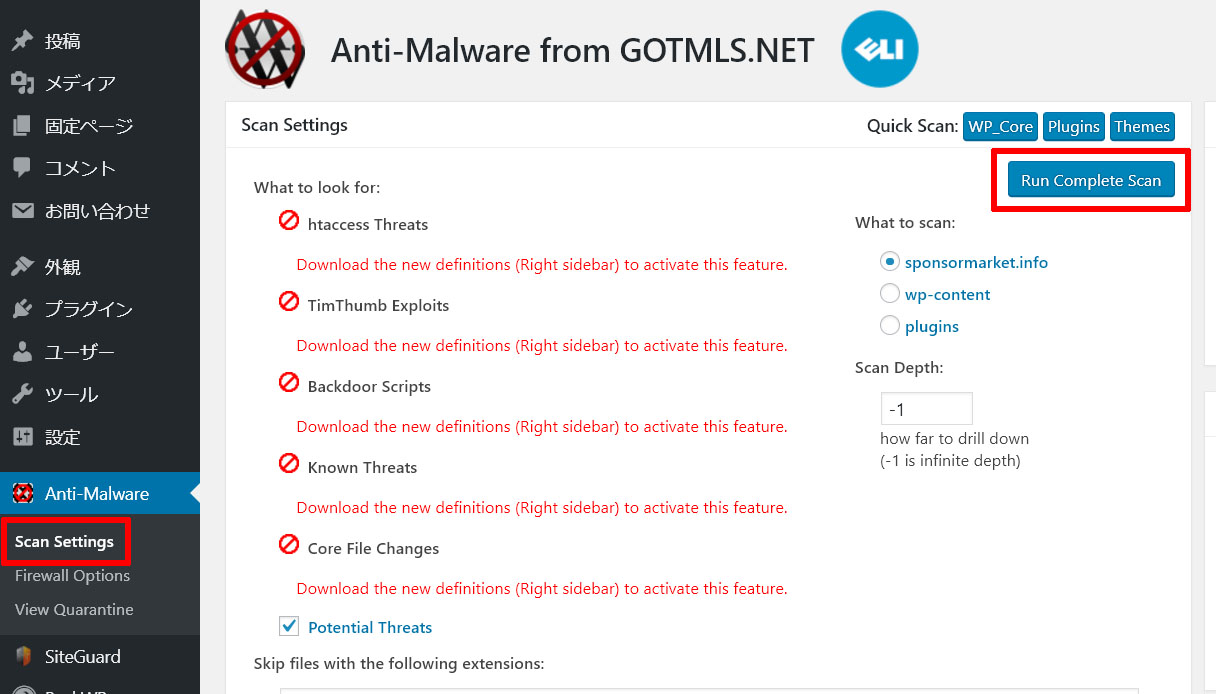Click the Run Complete Scan button
This screenshot has width=1216, height=694.
pos(1091,180)
